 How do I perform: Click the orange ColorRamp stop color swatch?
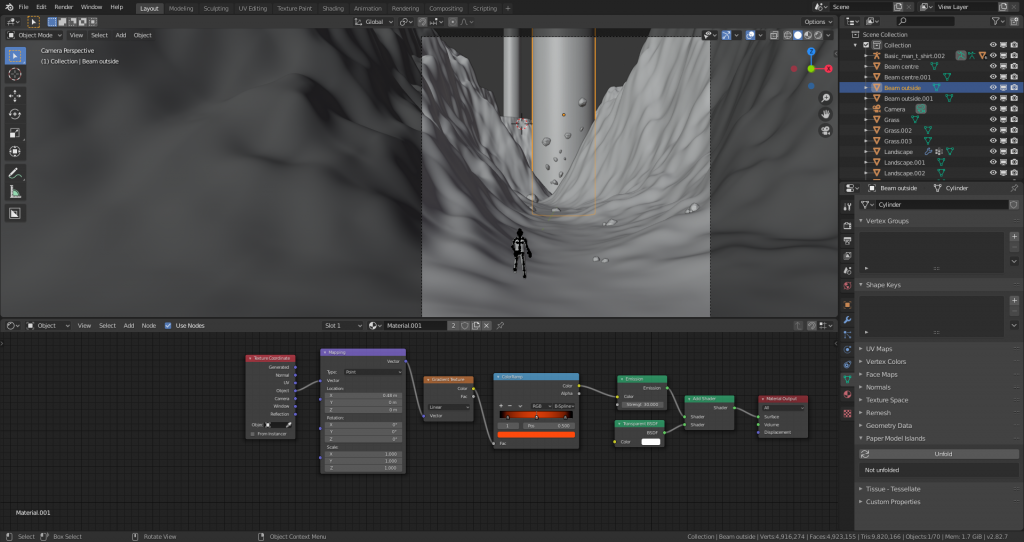(x=536, y=434)
